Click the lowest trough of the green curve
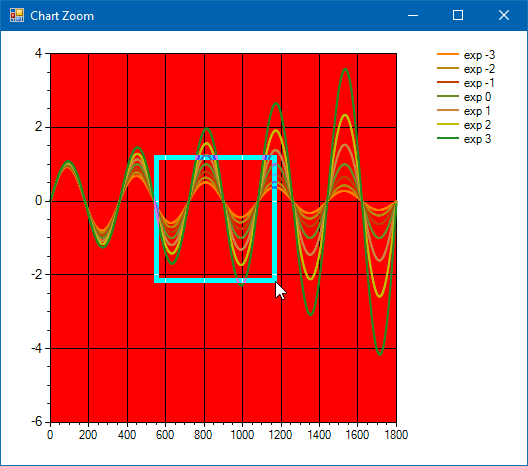Screen dimensions: 528x466 [x=380, y=354]
